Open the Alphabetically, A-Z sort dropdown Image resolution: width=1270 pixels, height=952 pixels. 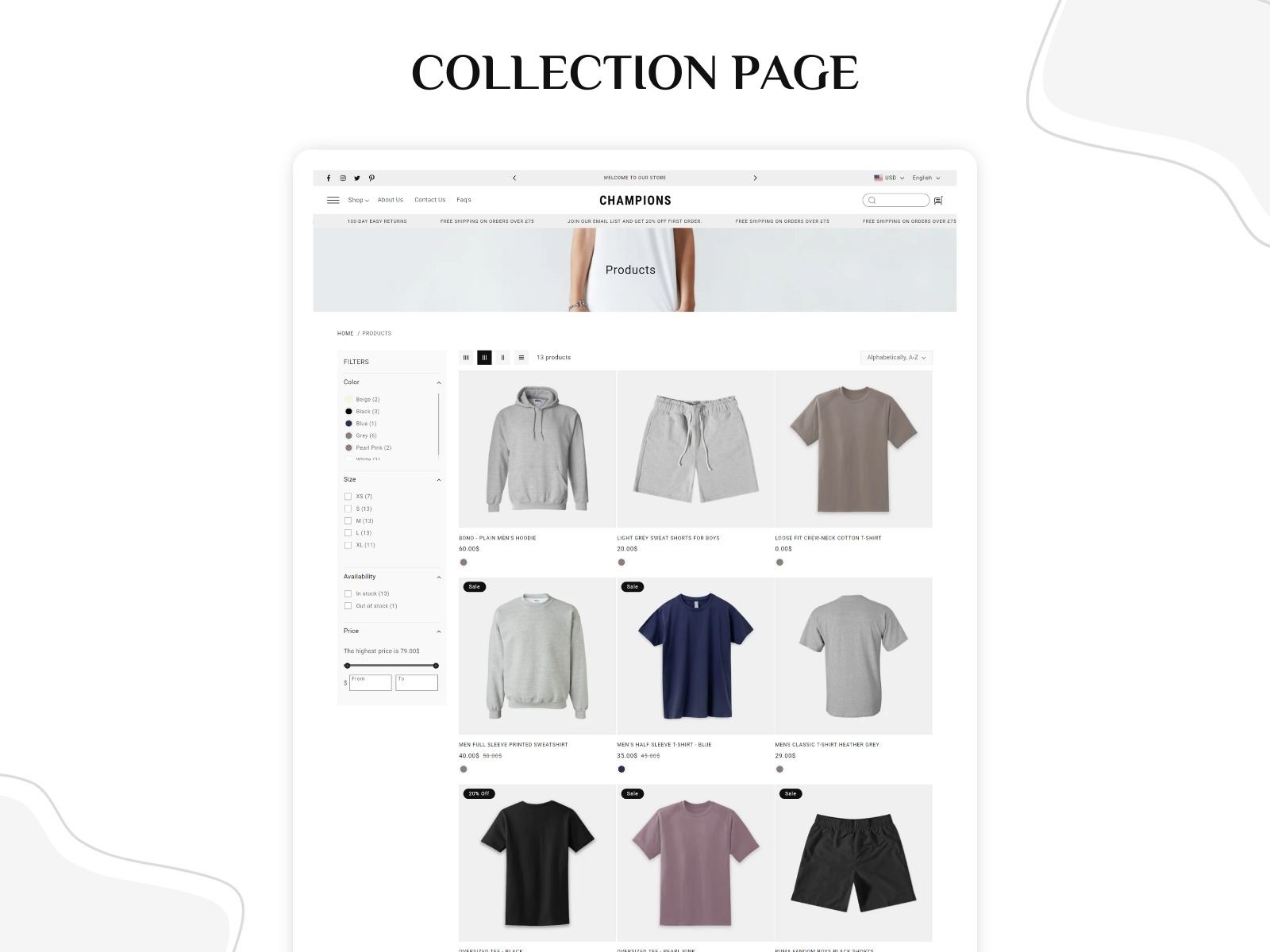(x=896, y=358)
